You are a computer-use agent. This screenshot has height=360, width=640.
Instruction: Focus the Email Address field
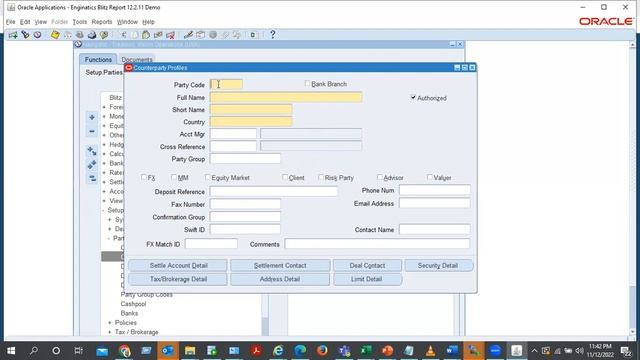(434, 203)
